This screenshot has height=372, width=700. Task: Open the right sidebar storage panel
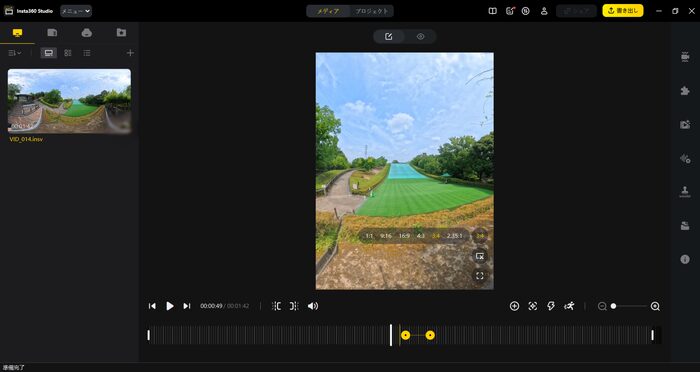tap(685, 226)
